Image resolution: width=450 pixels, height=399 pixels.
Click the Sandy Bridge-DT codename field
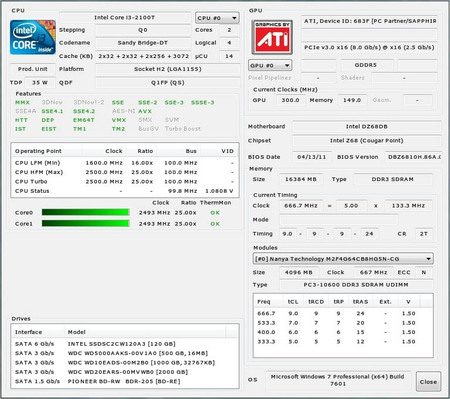point(143,43)
